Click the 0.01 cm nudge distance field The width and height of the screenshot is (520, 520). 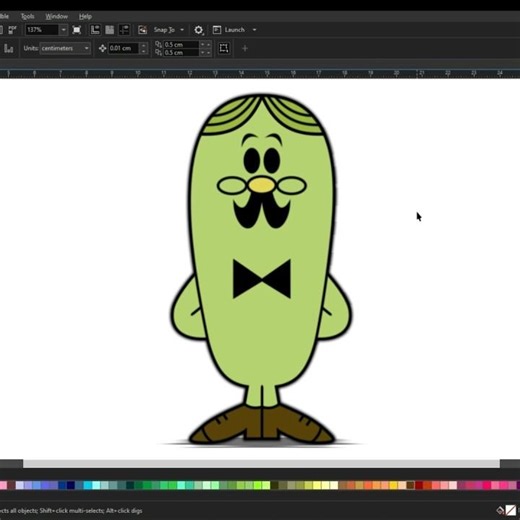tap(124, 48)
